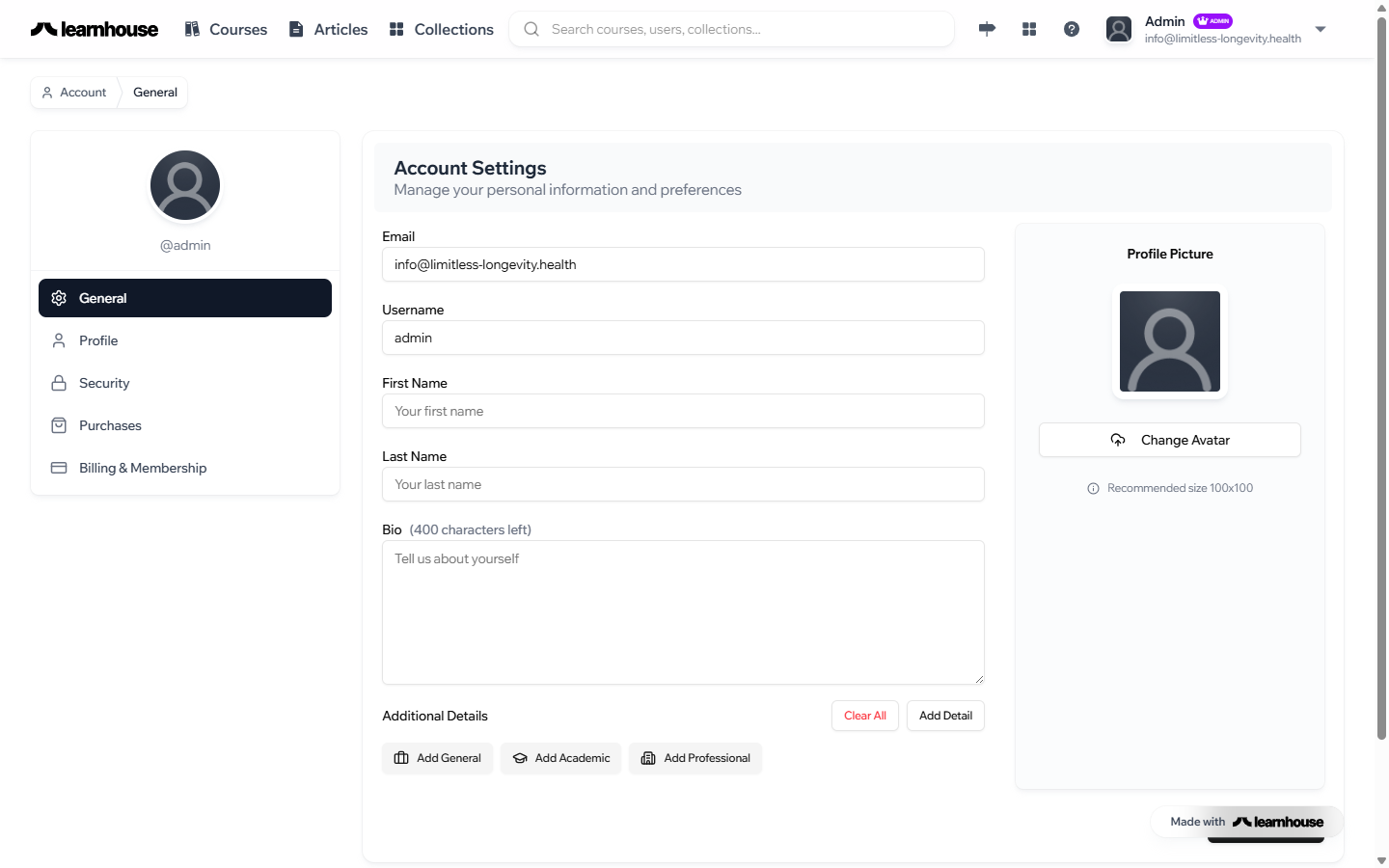1389x868 pixels.
Task: Expand the Admin user menu arrow
Action: pos(1321,29)
